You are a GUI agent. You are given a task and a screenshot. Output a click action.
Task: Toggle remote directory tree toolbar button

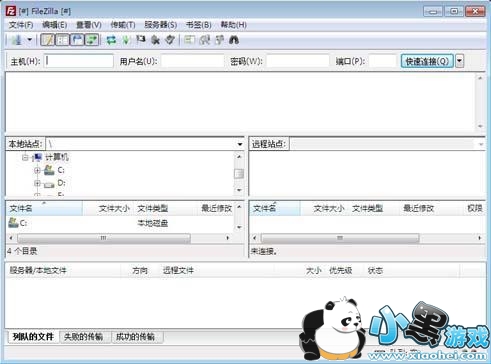coord(77,40)
